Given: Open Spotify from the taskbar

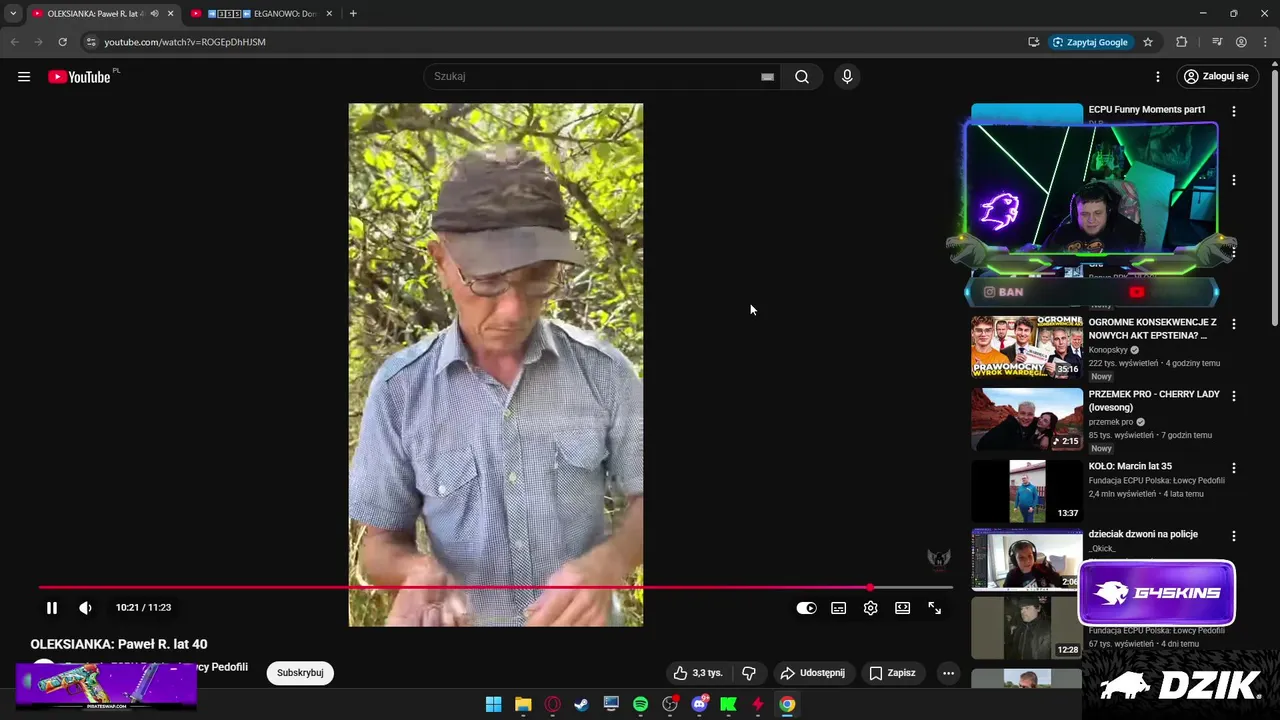Looking at the screenshot, I should 641,704.
